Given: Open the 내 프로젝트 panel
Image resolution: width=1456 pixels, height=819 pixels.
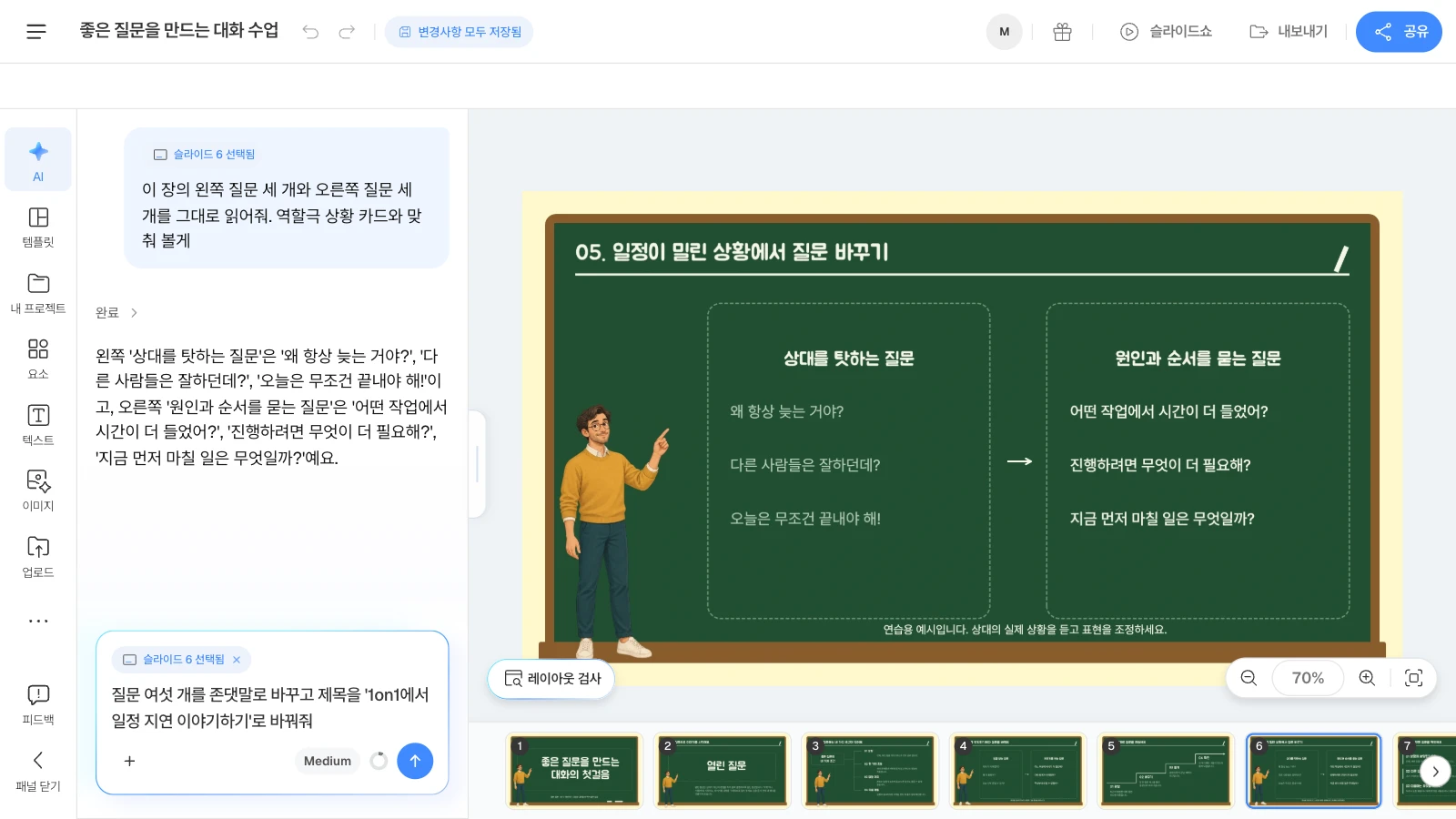Looking at the screenshot, I should [x=38, y=293].
